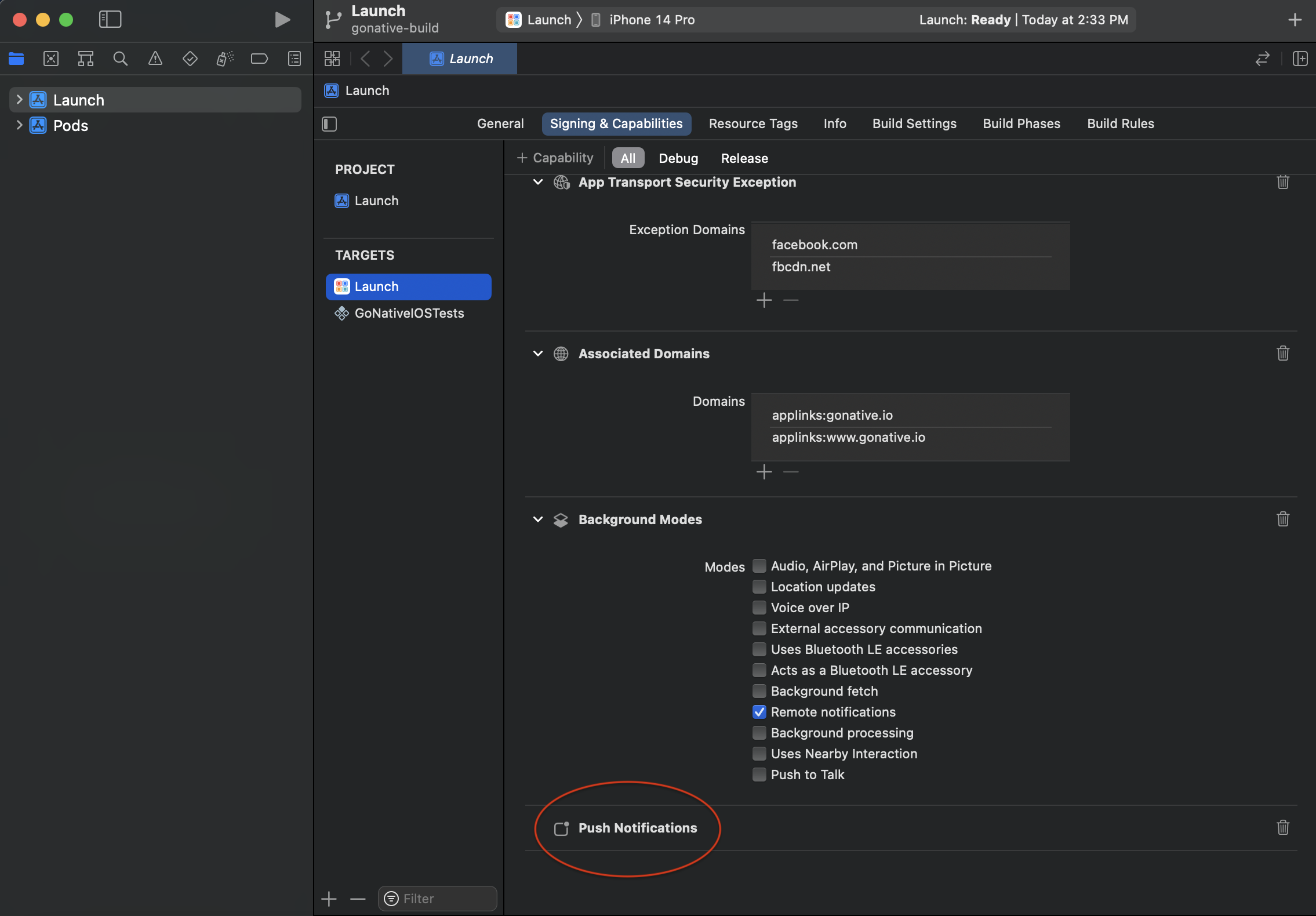This screenshot has height=916, width=1316.
Task: Click the navigator panel toggle icon
Action: coord(108,18)
